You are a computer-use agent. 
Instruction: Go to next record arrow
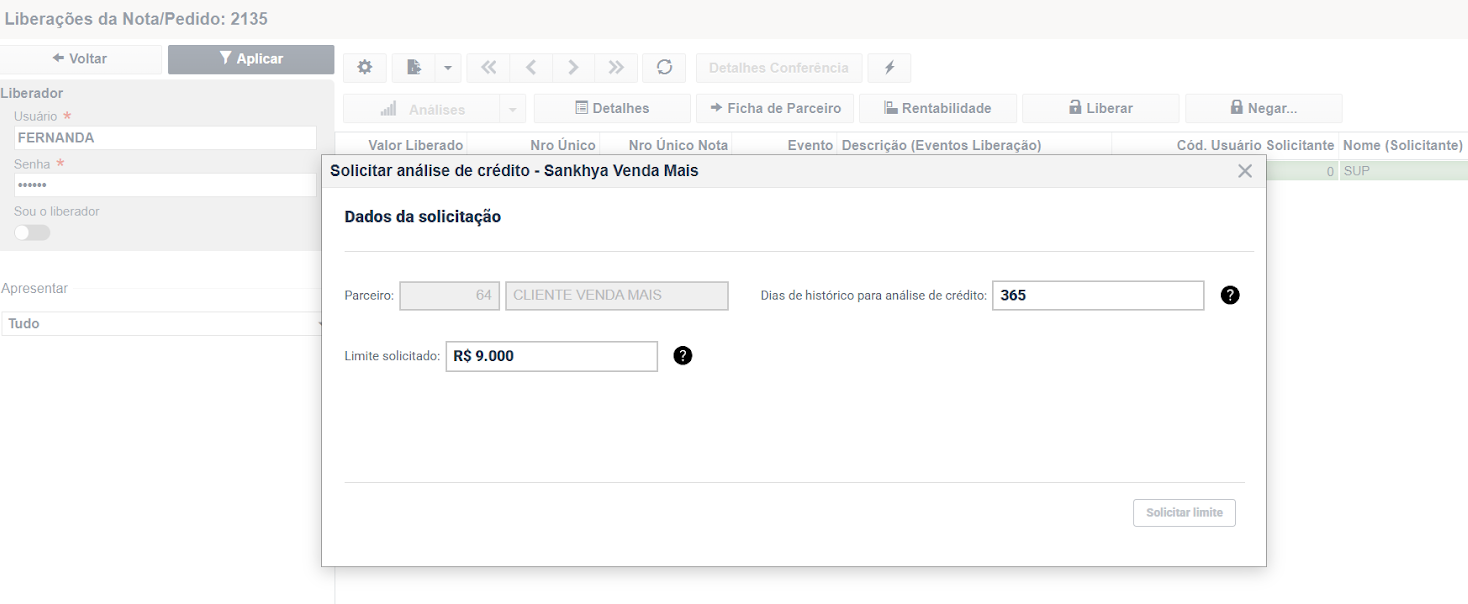coord(573,68)
